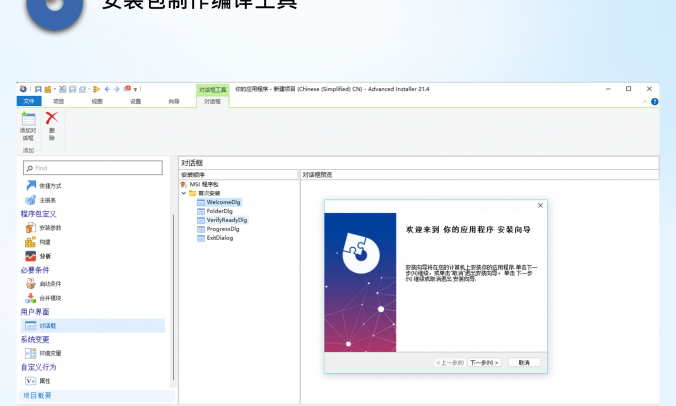Viewport: 676px width, 406px height.
Task: Click 下一步 button in preview dialog
Action: point(484,362)
